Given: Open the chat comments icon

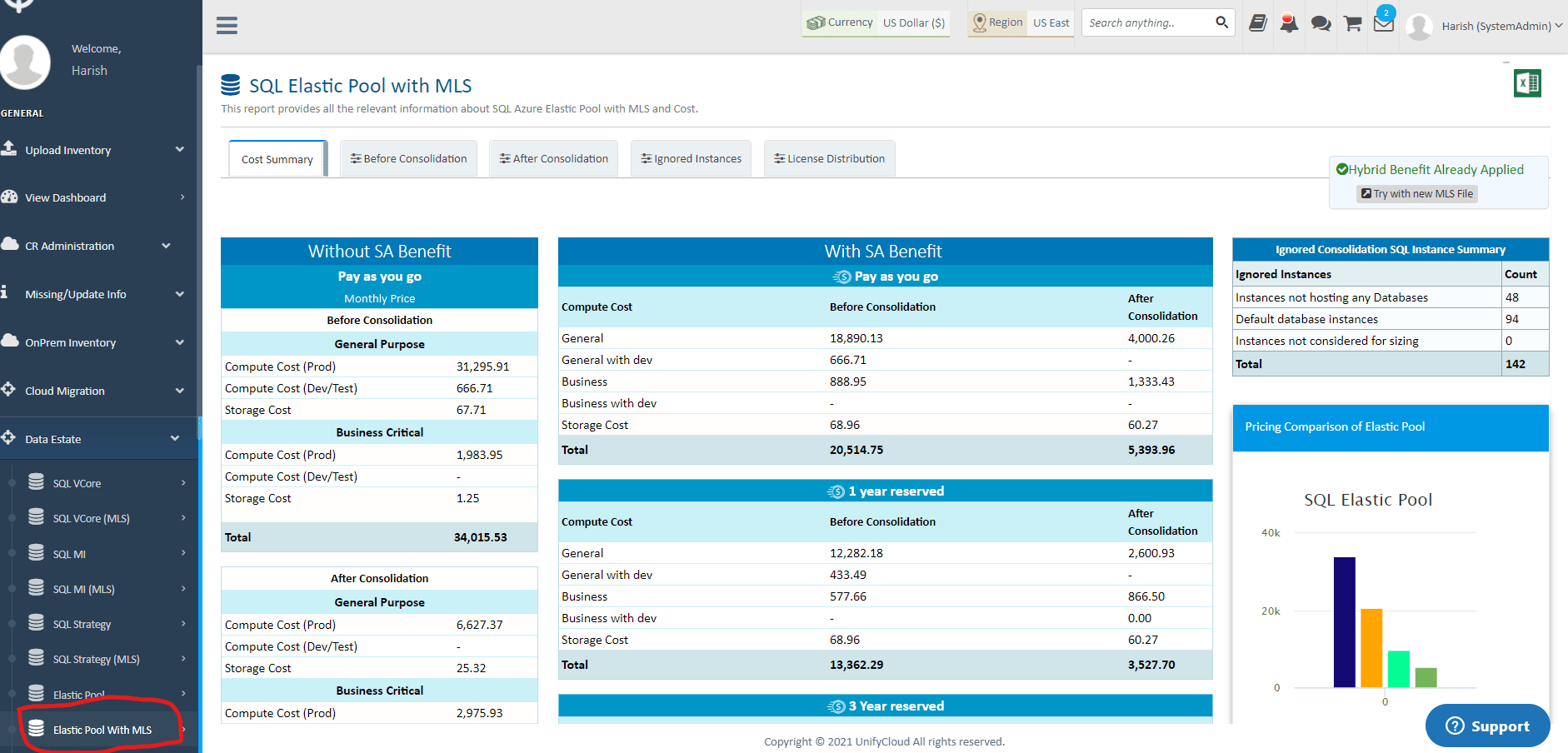Looking at the screenshot, I should point(1321,23).
